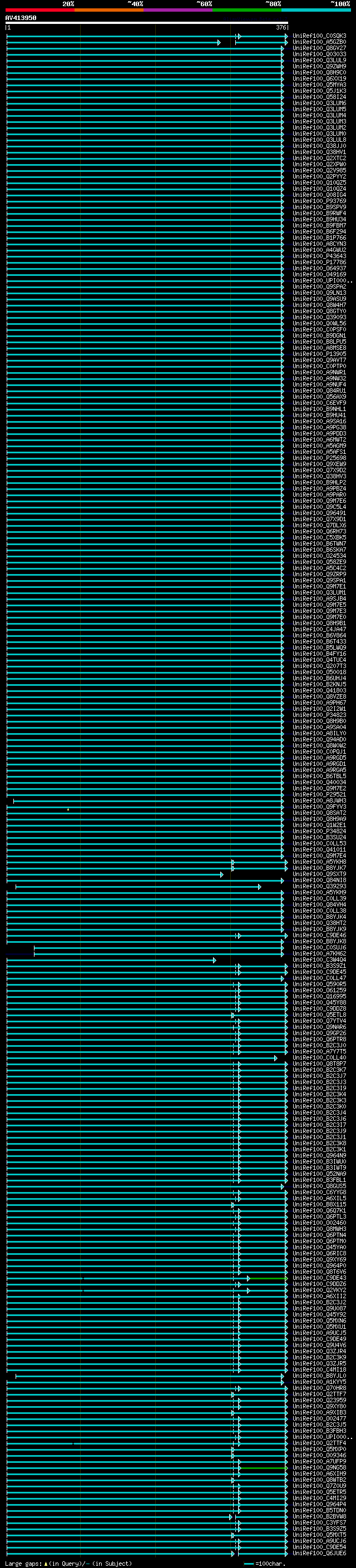This screenshot has height=1568, width=356.
Task: Select hit label UniRef100_C0LL40
Action: (319, 1058)
